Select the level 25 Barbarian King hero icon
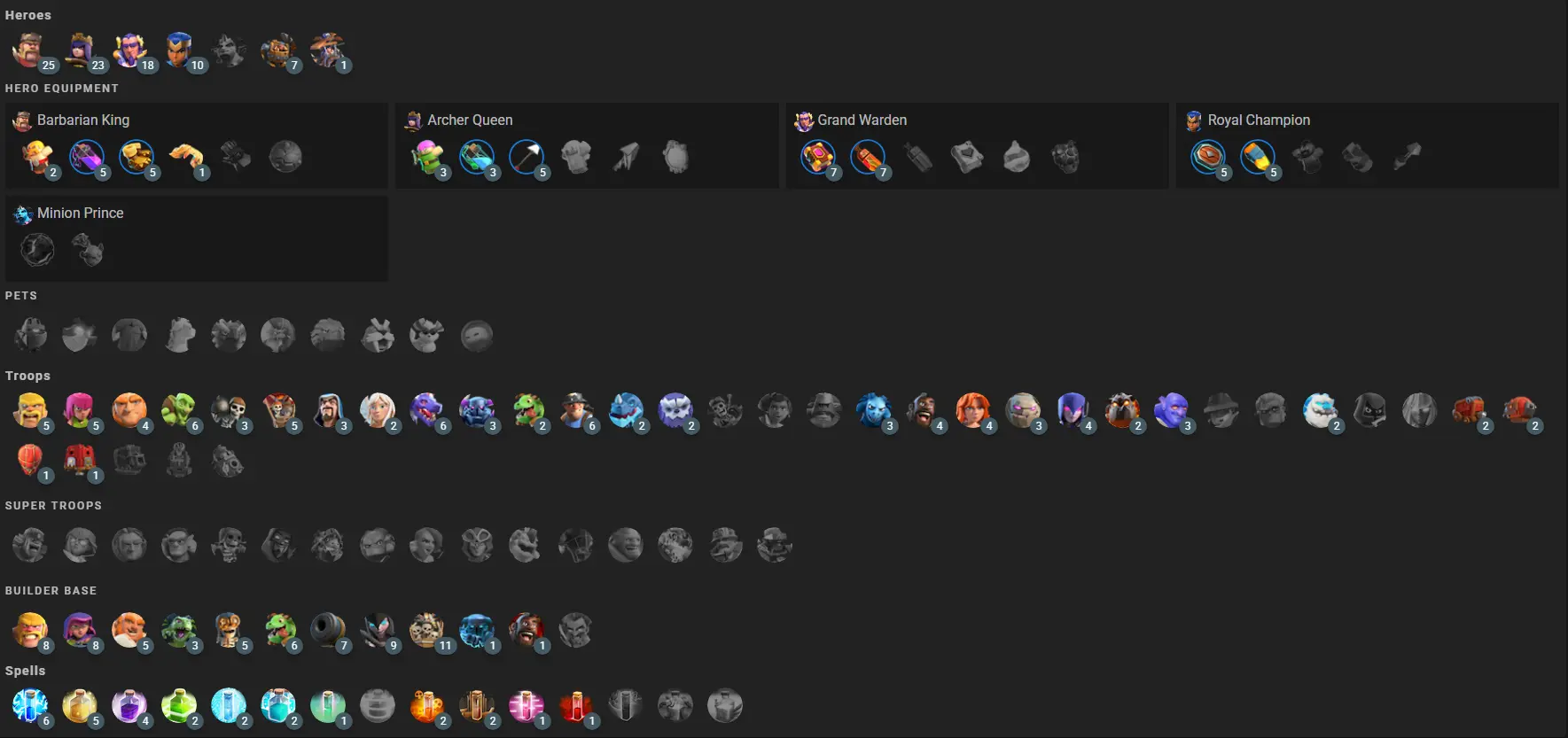The height and width of the screenshot is (738, 1568). [29, 50]
